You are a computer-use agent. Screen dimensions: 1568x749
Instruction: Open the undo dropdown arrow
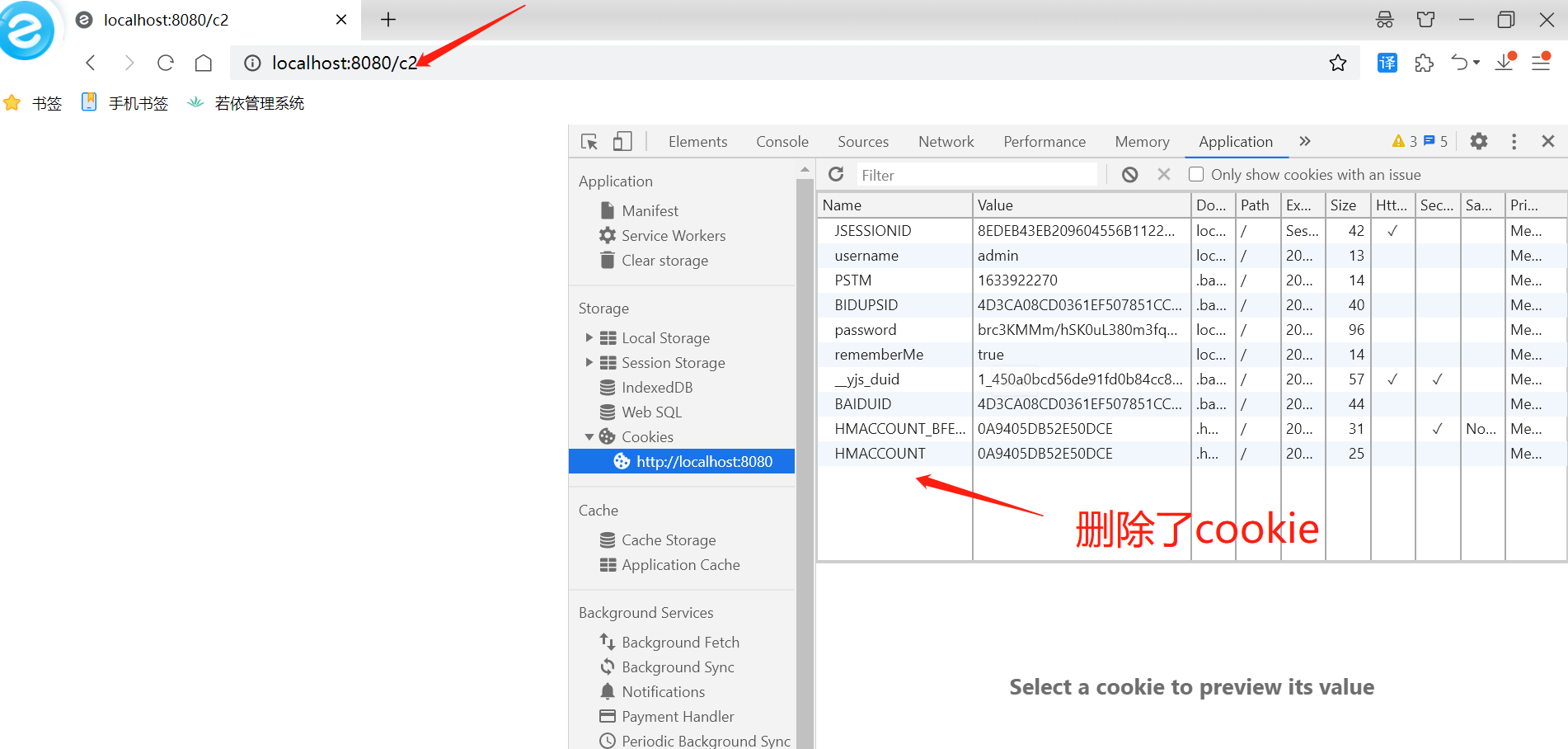pyautogui.click(x=1476, y=63)
